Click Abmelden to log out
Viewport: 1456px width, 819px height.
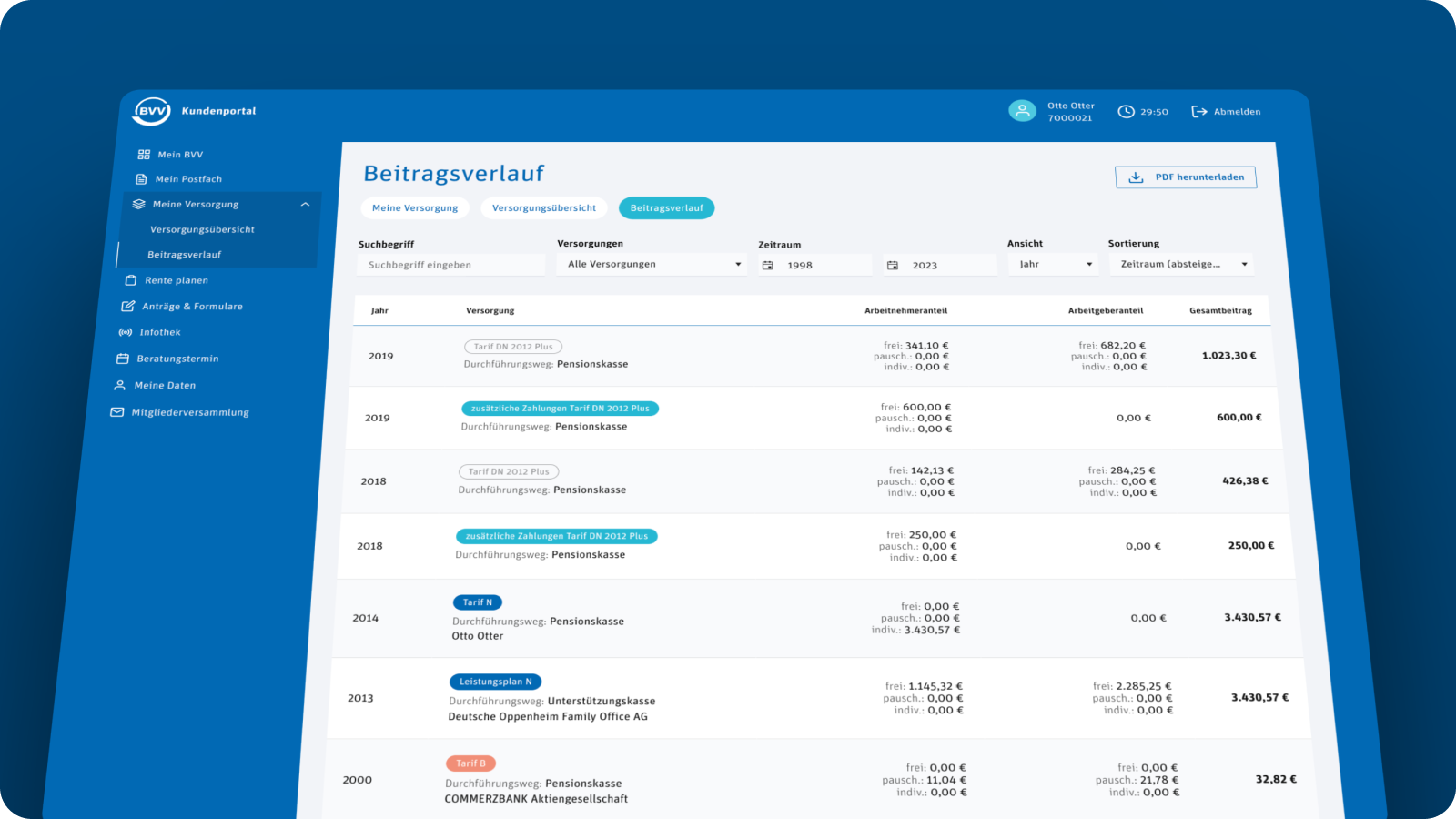point(1237,112)
